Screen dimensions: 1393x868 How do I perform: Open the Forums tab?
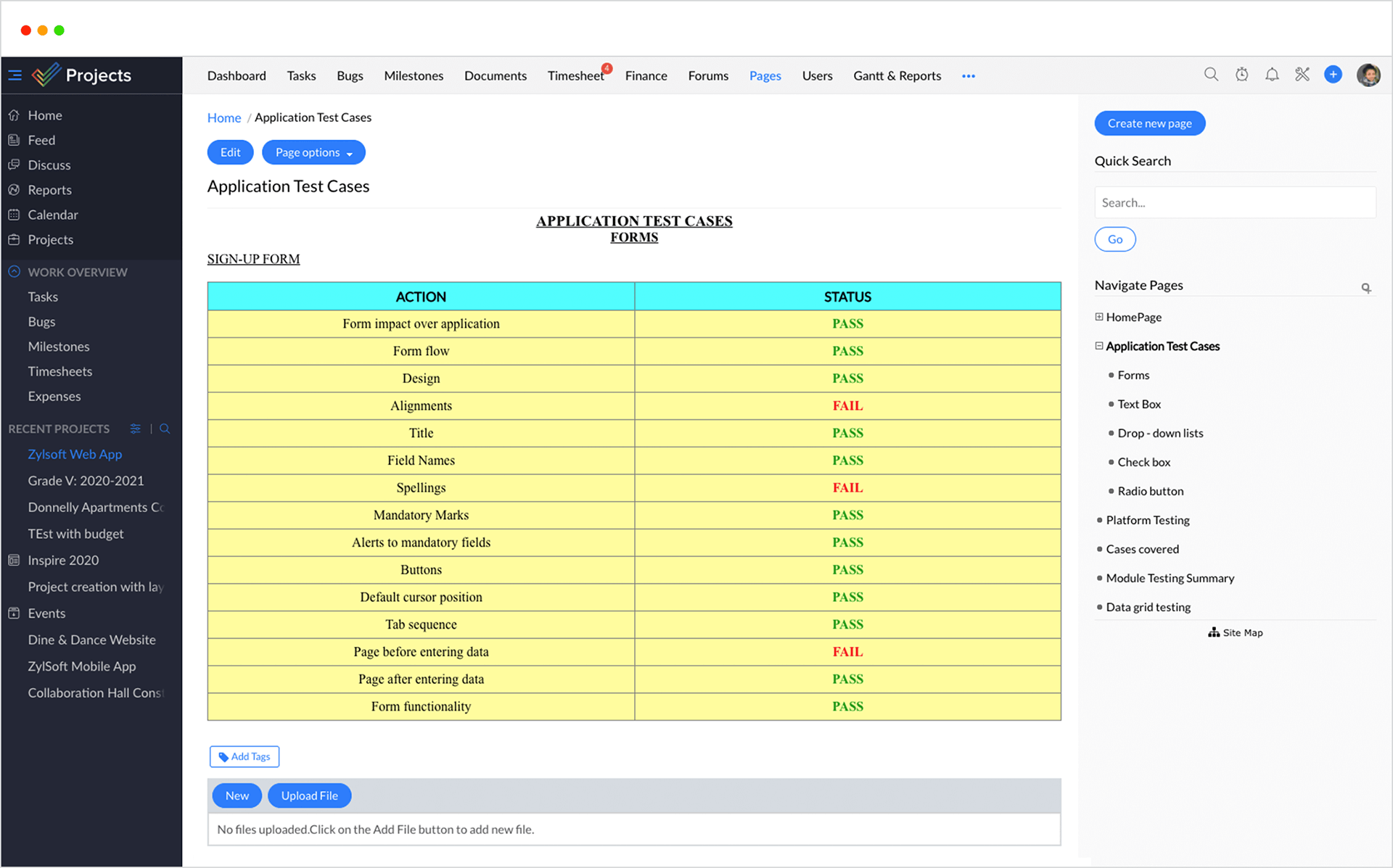tap(708, 75)
